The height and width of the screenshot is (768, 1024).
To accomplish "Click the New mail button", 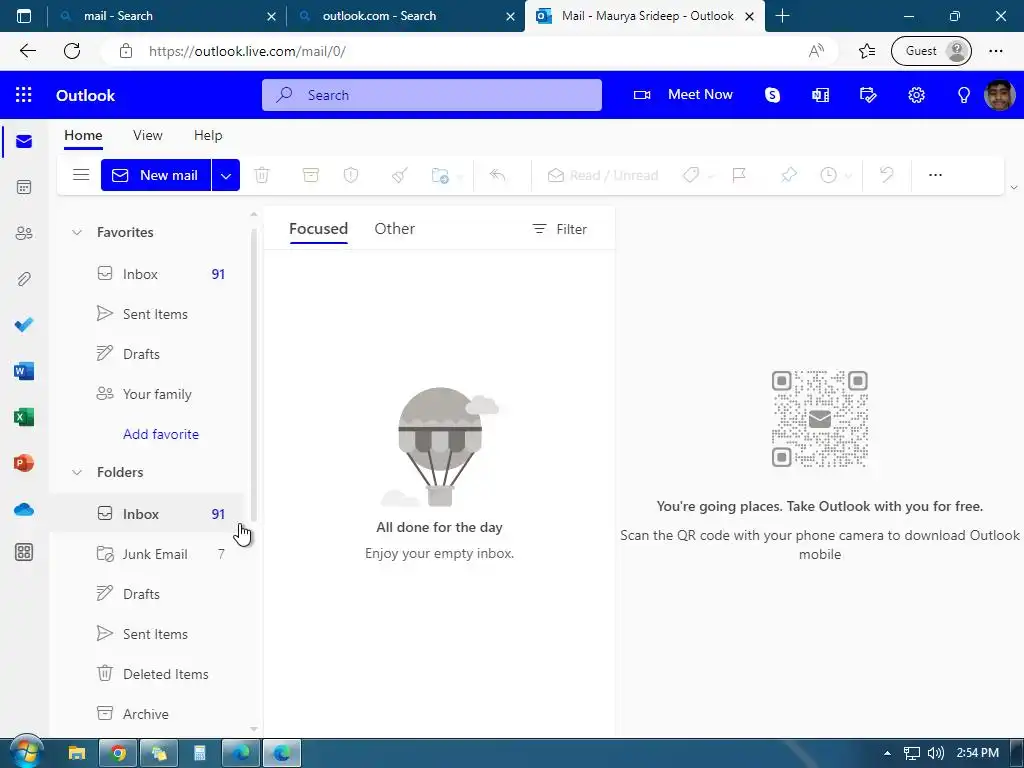I will pyautogui.click(x=156, y=175).
